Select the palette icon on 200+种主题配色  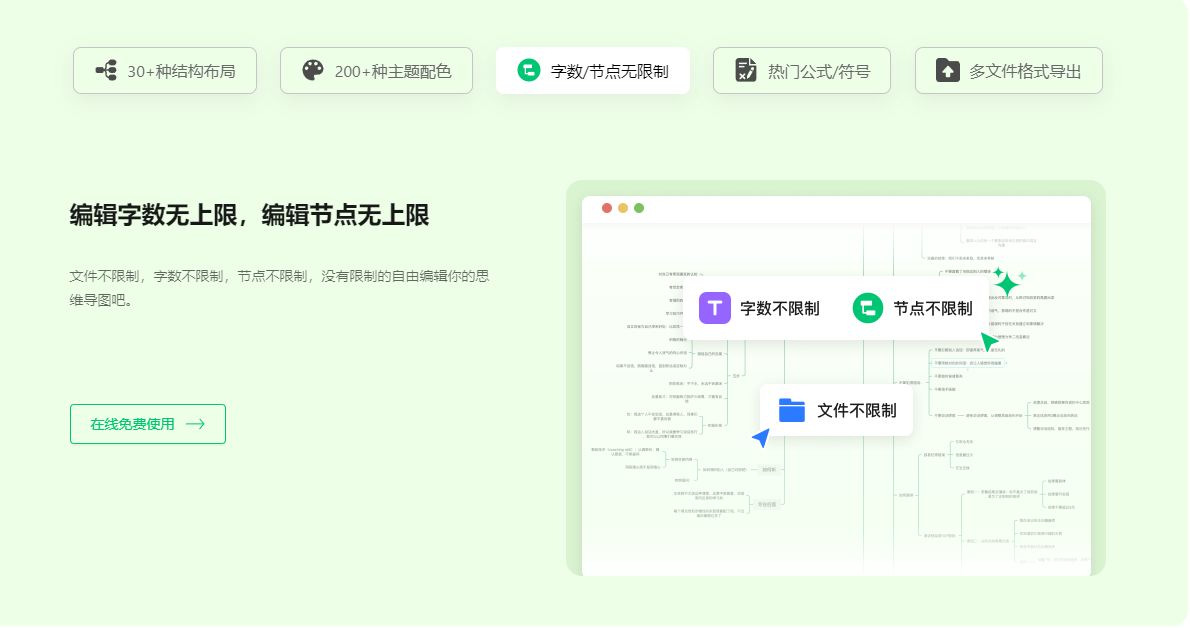312,70
